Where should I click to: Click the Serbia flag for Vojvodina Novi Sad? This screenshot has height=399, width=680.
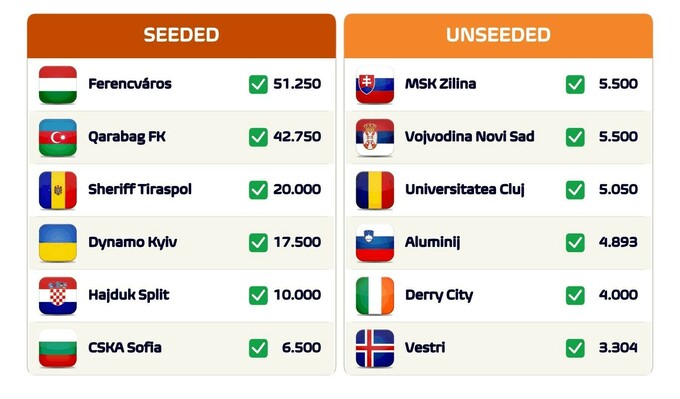pyautogui.click(x=375, y=137)
